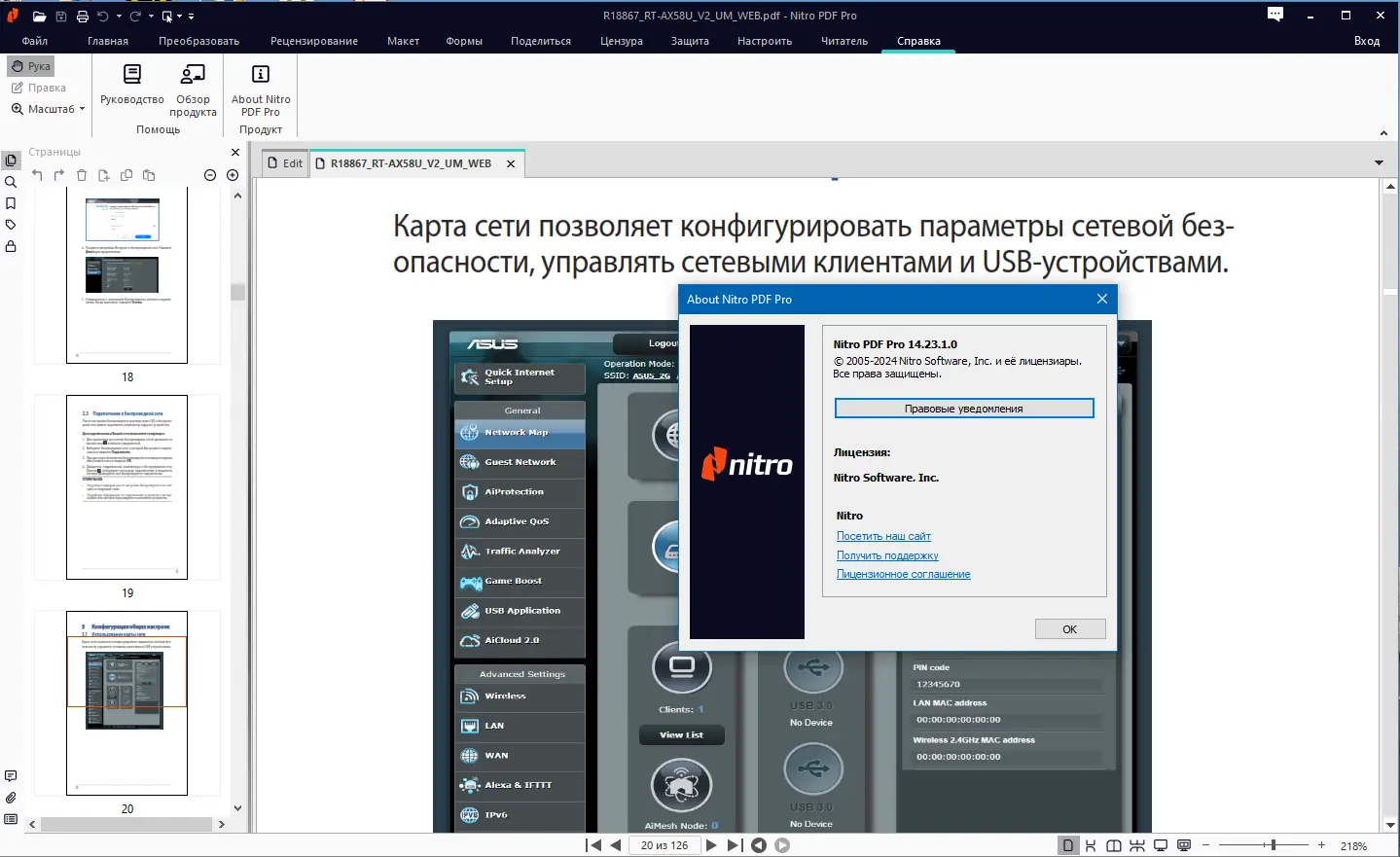1400x857 pixels.
Task: Switch to the Защита ribbon tab
Action: coord(689,41)
